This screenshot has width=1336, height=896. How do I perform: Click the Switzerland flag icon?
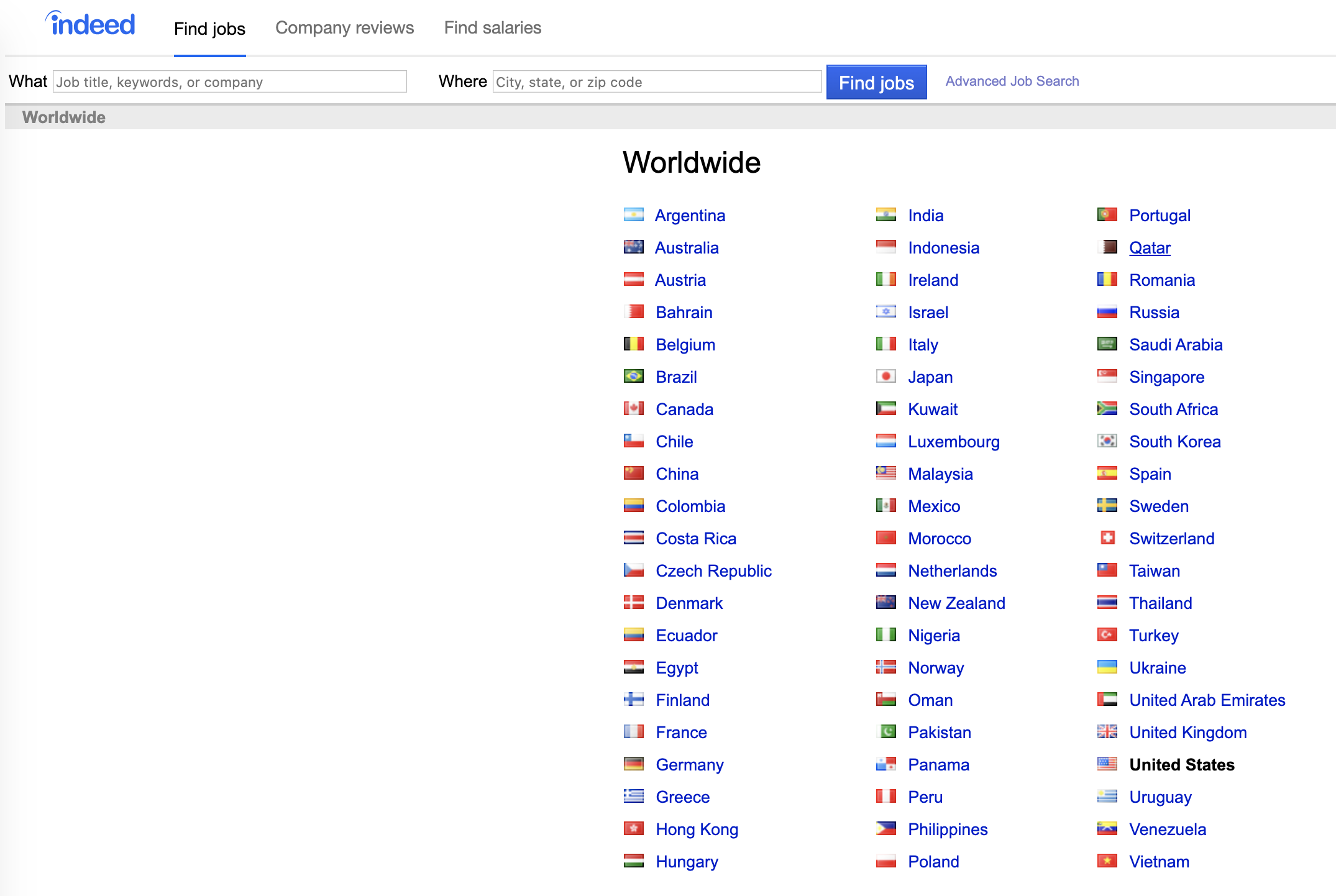pos(1107,538)
